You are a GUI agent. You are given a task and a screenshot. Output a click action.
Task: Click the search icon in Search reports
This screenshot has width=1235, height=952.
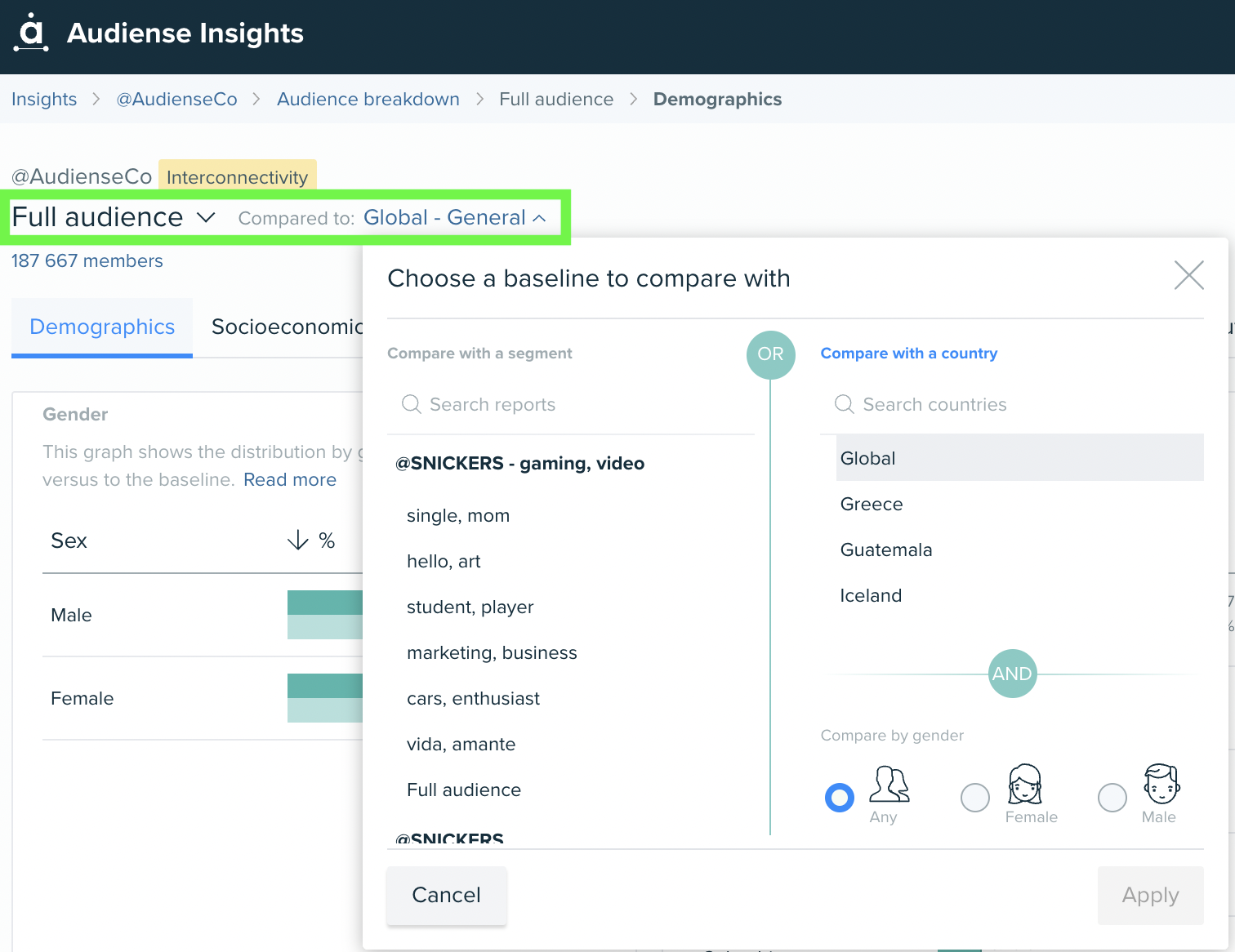click(x=412, y=404)
